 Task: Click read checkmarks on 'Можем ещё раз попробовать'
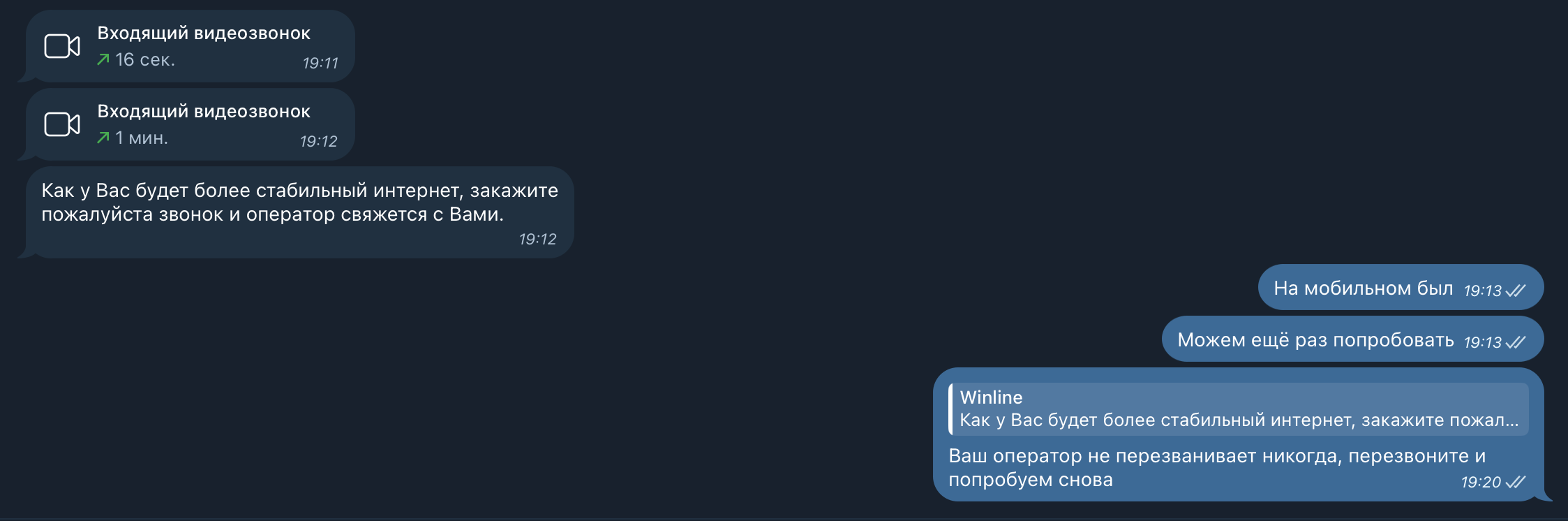tap(1516, 342)
